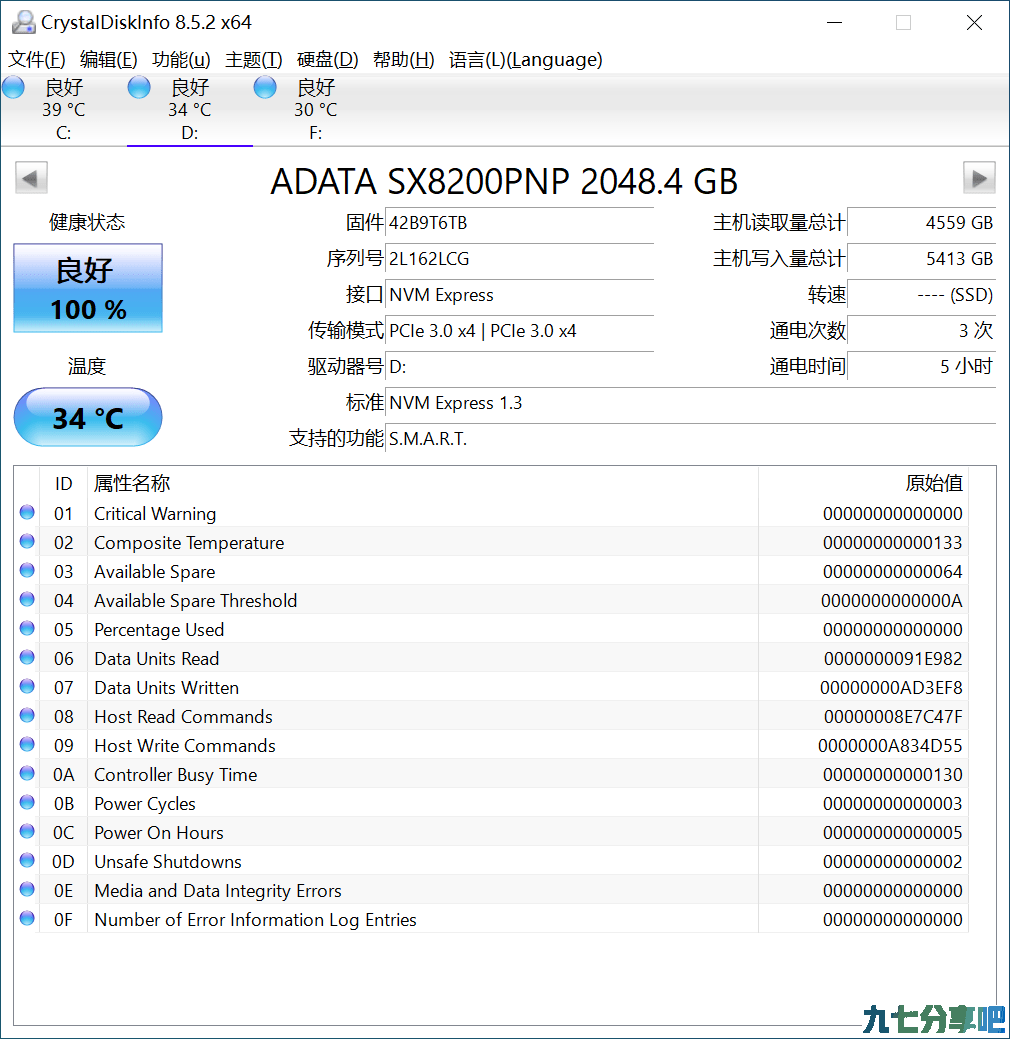This screenshot has height=1039, width=1010.
Task: Click raw value 0000000A834D55
Action: (x=890, y=745)
